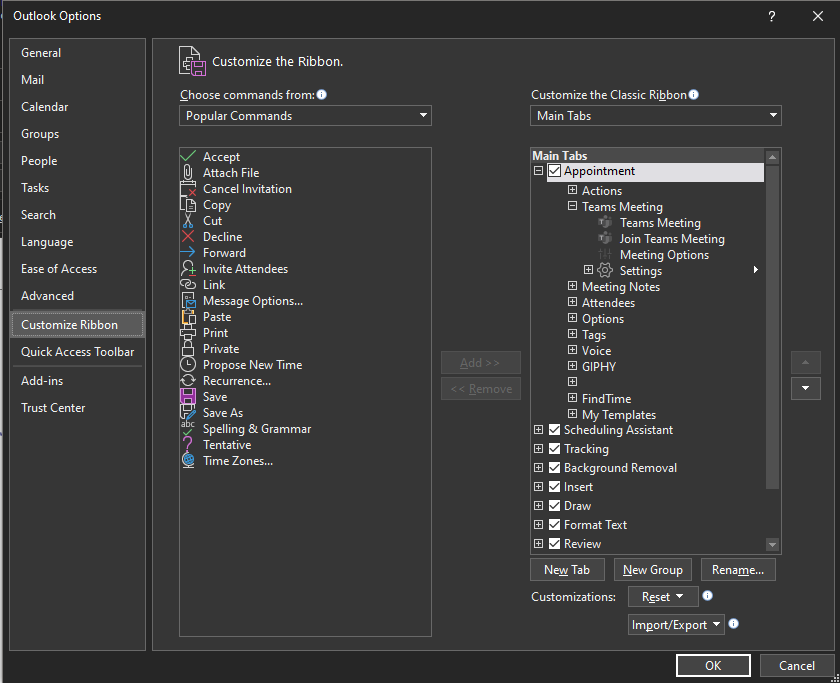Click the New Tab button
This screenshot has width=840, height=683.
pos(567,569)
